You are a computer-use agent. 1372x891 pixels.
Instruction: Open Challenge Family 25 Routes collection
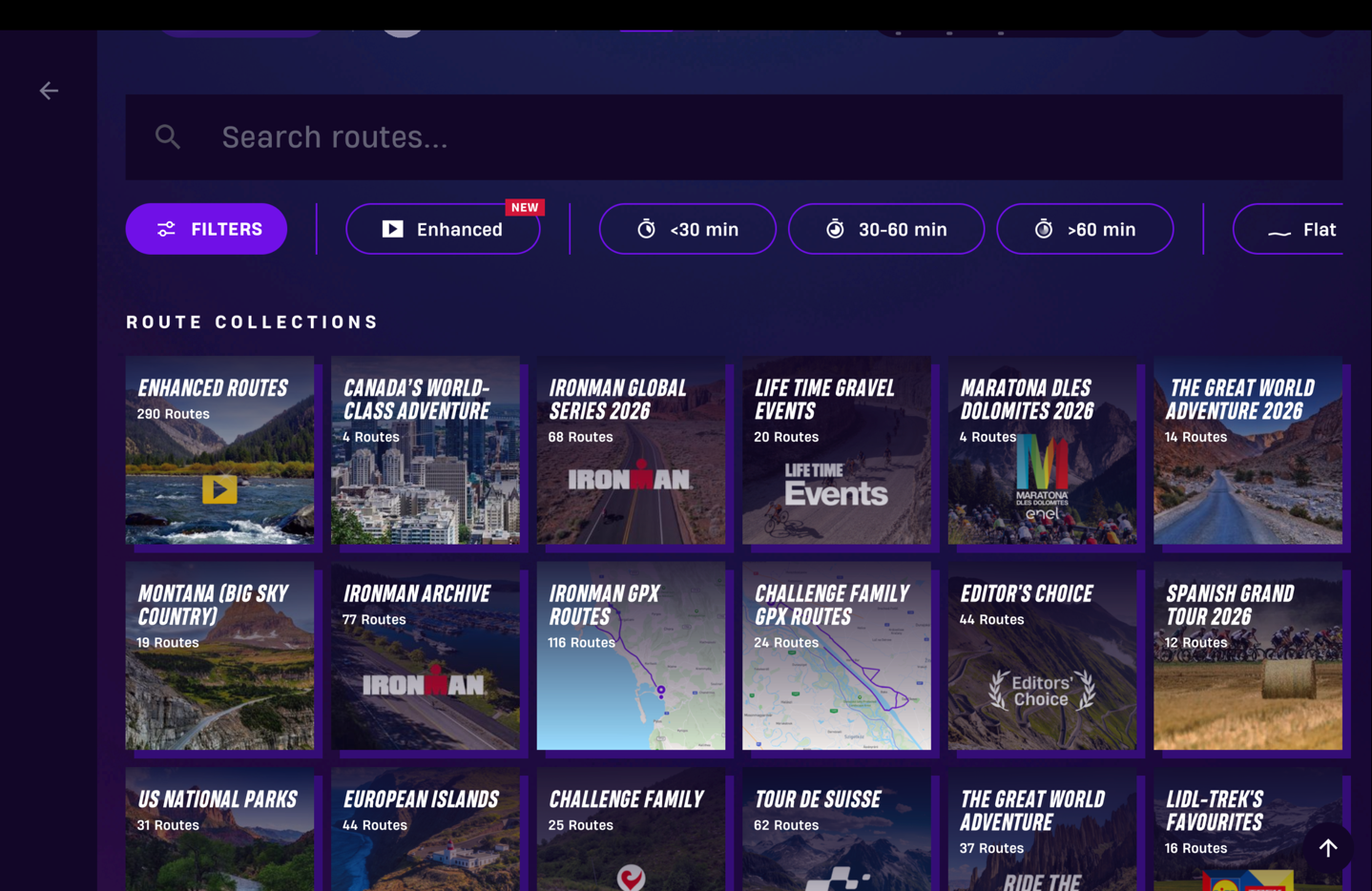631,830
